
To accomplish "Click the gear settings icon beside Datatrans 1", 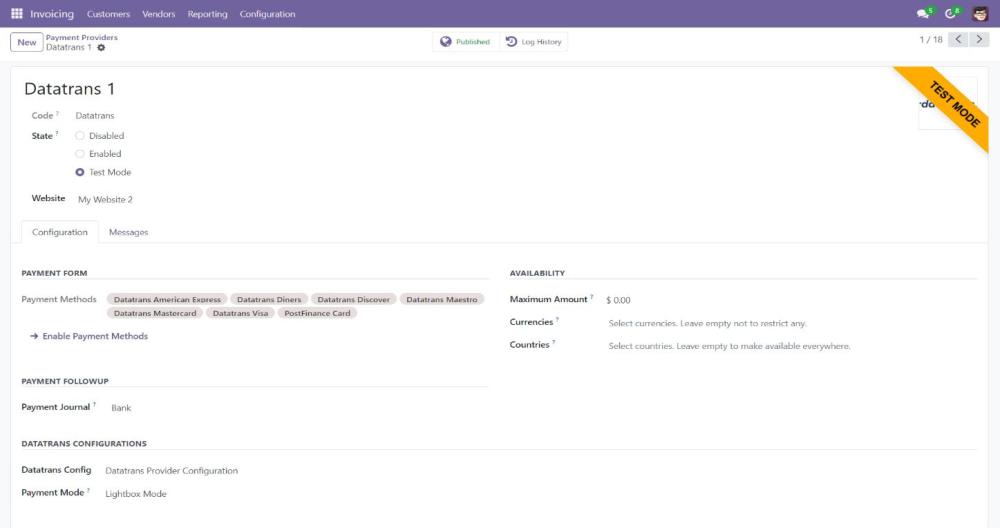I will click(101, 48).
